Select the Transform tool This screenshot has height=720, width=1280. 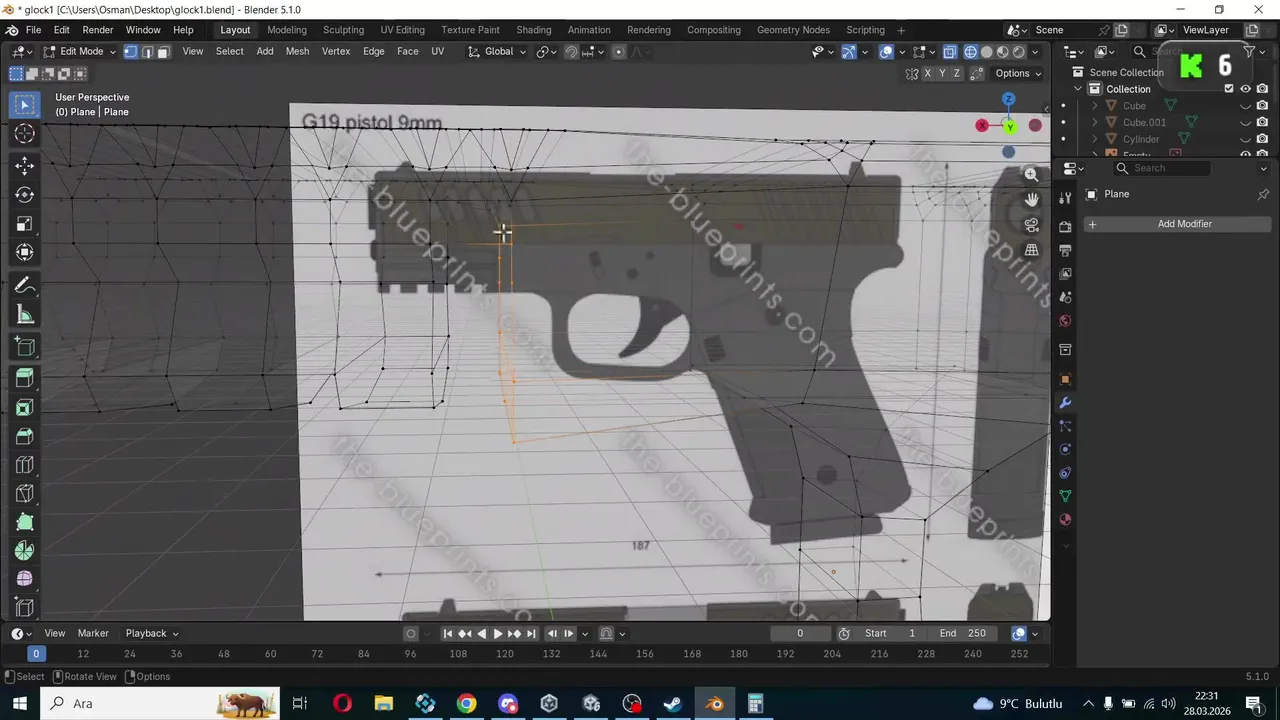pos(25,253)
